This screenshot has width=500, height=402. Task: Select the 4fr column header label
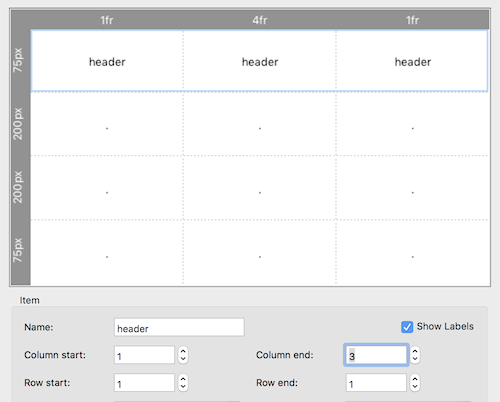click(x=260, y=20)
